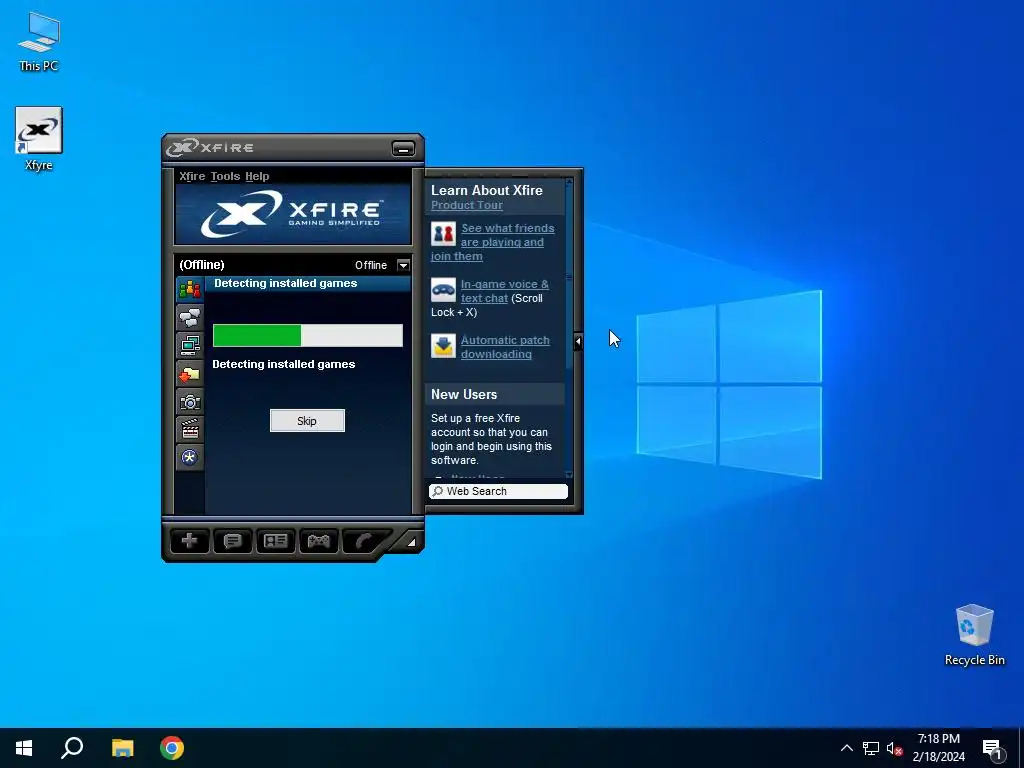Open the Tools menu

point(225,176)
